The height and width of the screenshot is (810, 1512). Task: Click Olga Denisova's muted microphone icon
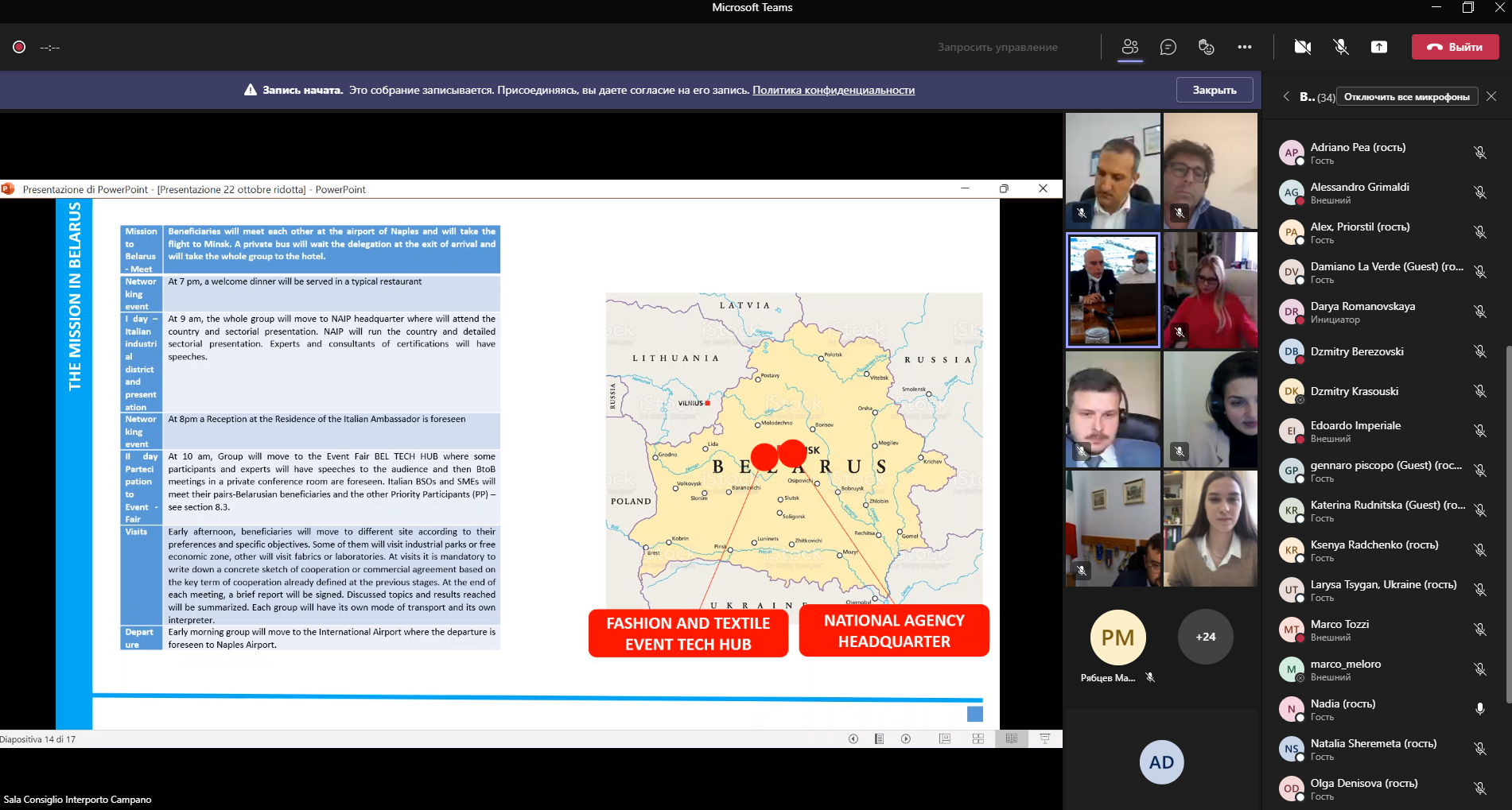pos(1479,789)
